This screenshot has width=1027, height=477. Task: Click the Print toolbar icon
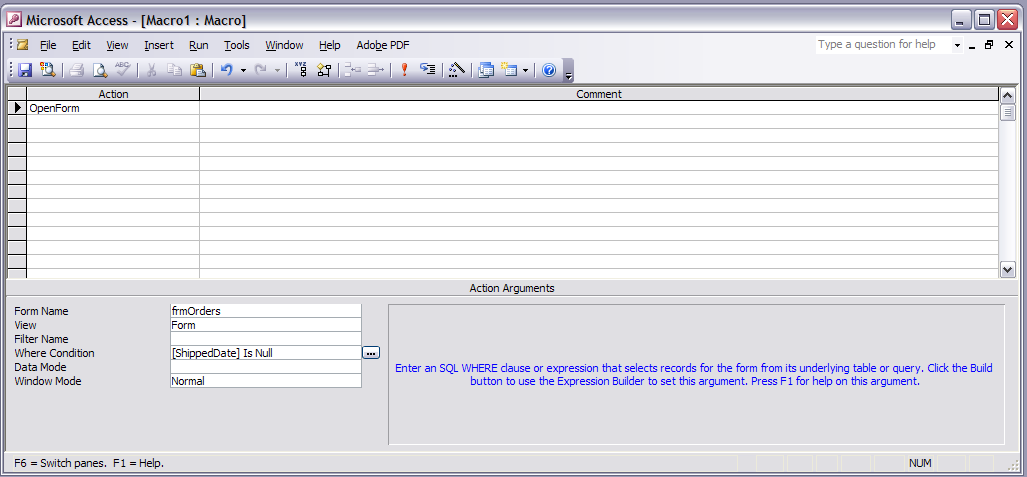(x=77, y=70)
